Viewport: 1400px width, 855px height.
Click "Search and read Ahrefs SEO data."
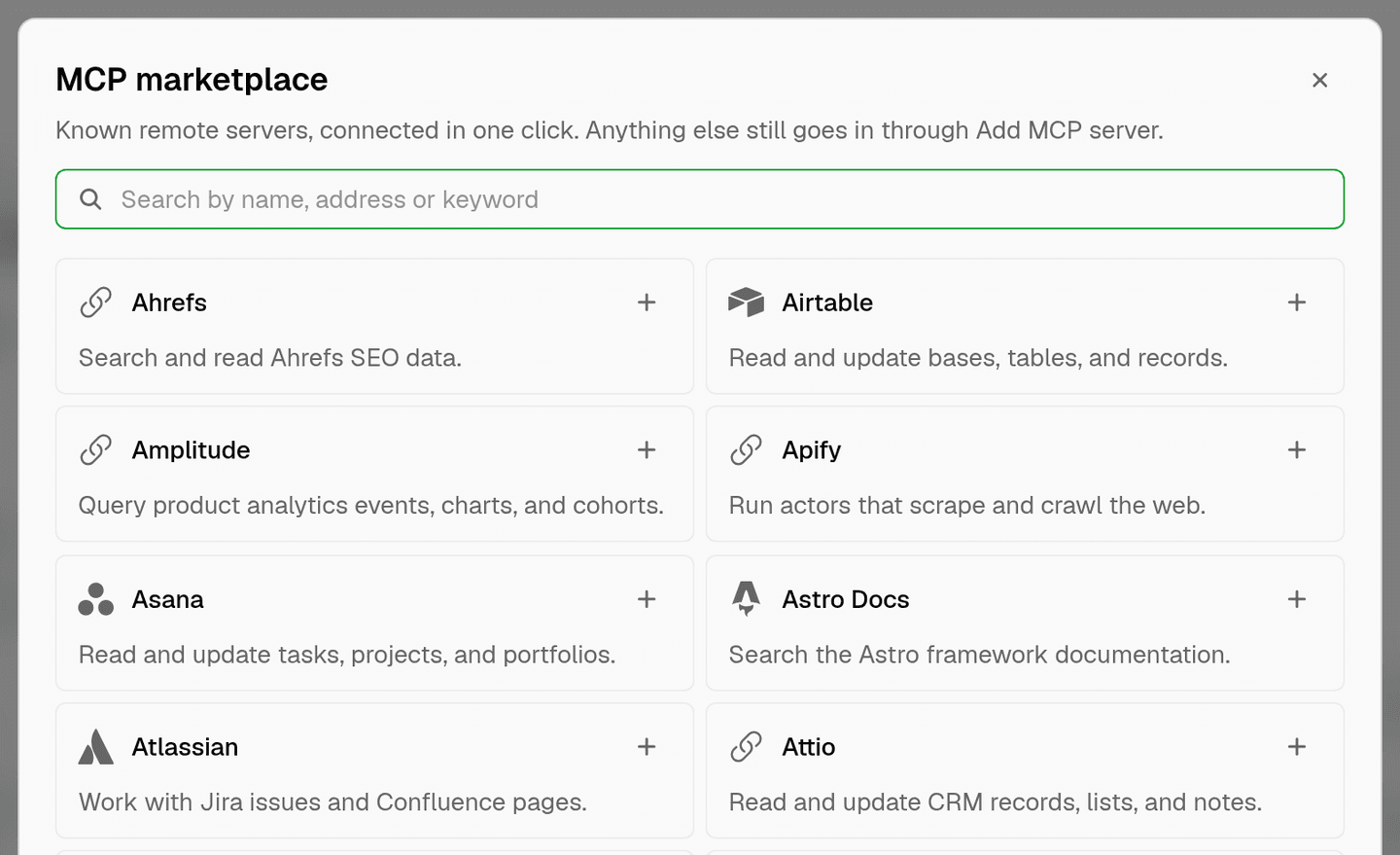pos(270,358)
